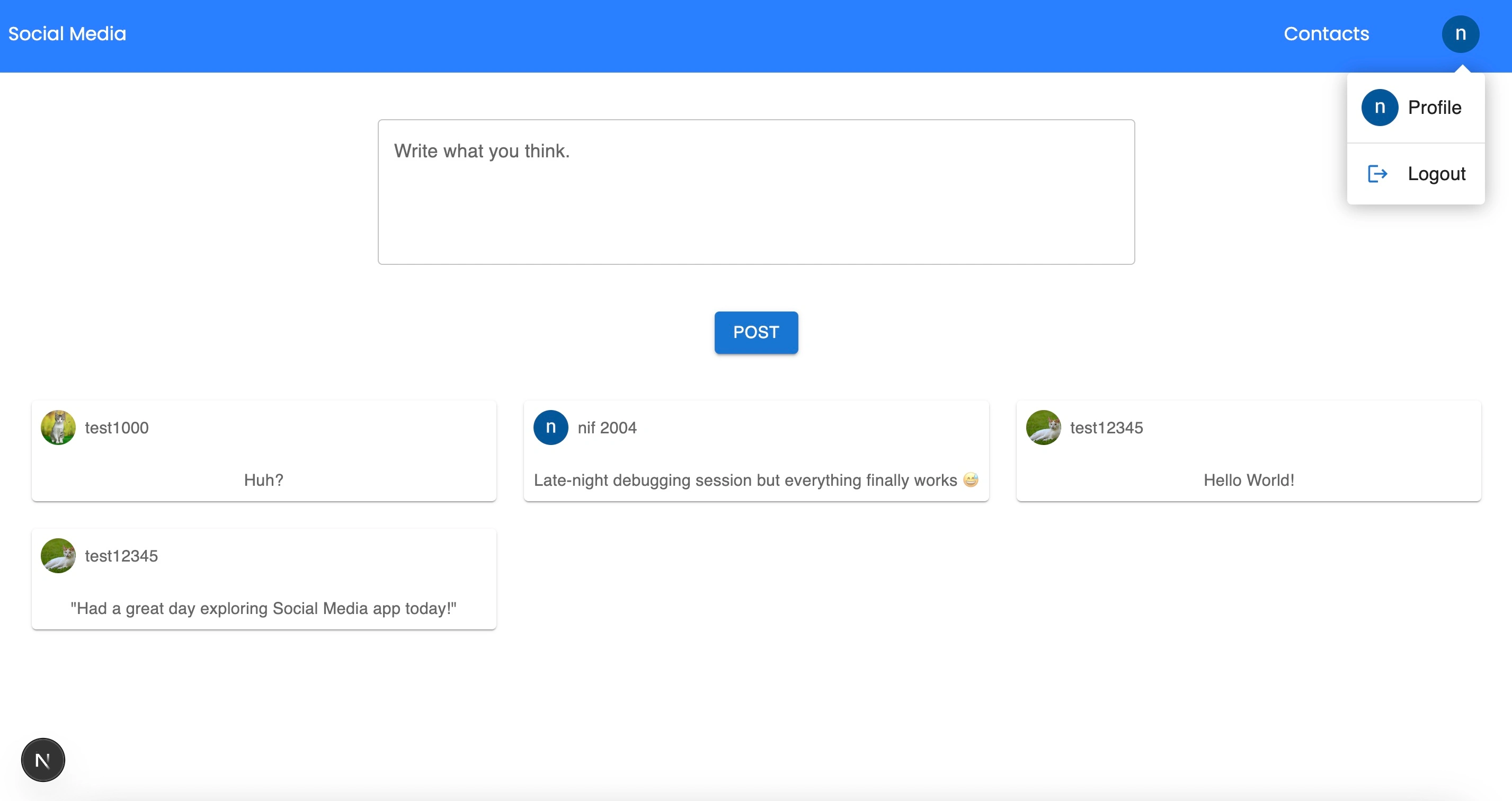
Task: Click username nif 2004 on post card
Action: point(606,428)
